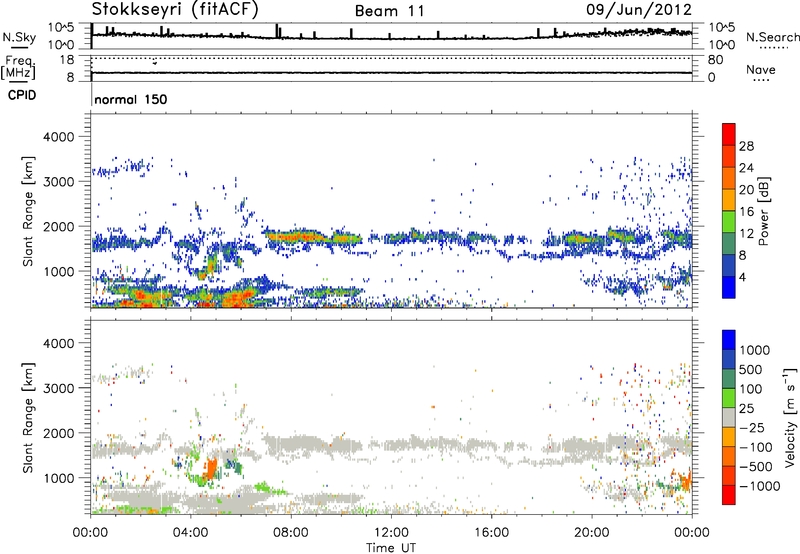Click the "500" value on Velocity colorbar
The image size is (800, 554).
click(x=752, y=370)
